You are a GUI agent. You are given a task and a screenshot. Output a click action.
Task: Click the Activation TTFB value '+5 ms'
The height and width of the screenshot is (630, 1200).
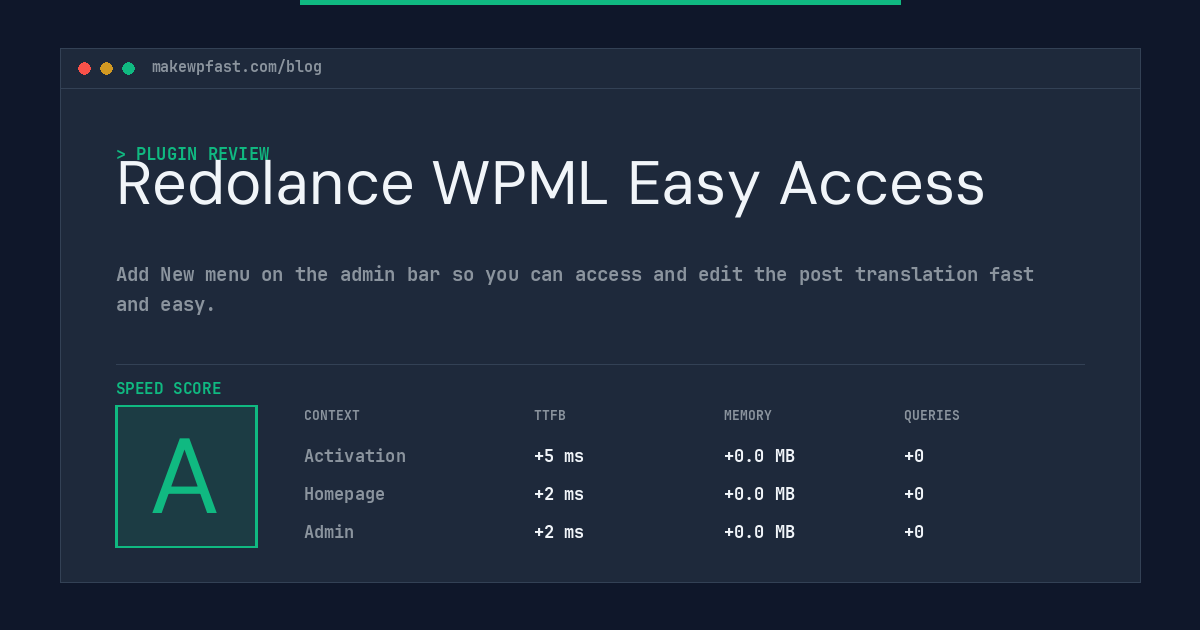pyautogui.click(x=559, y=456)
